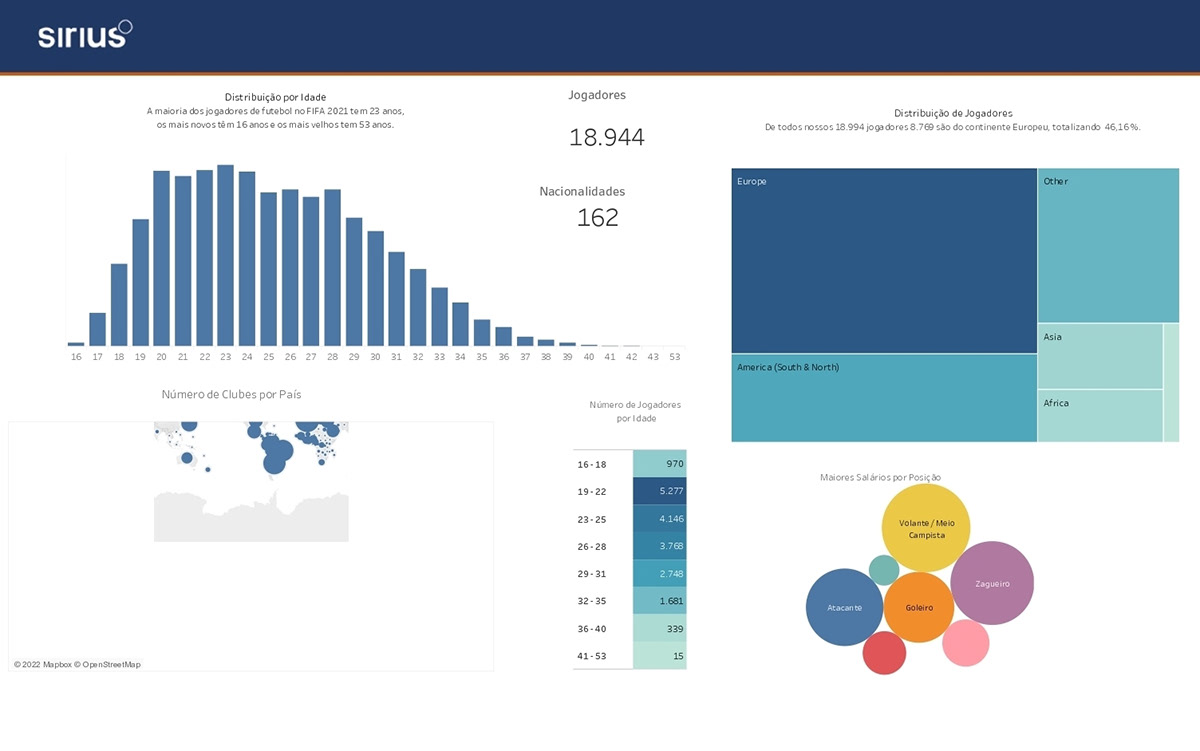
Task: Select the Europe treemap block
Action: coord(884,260)
